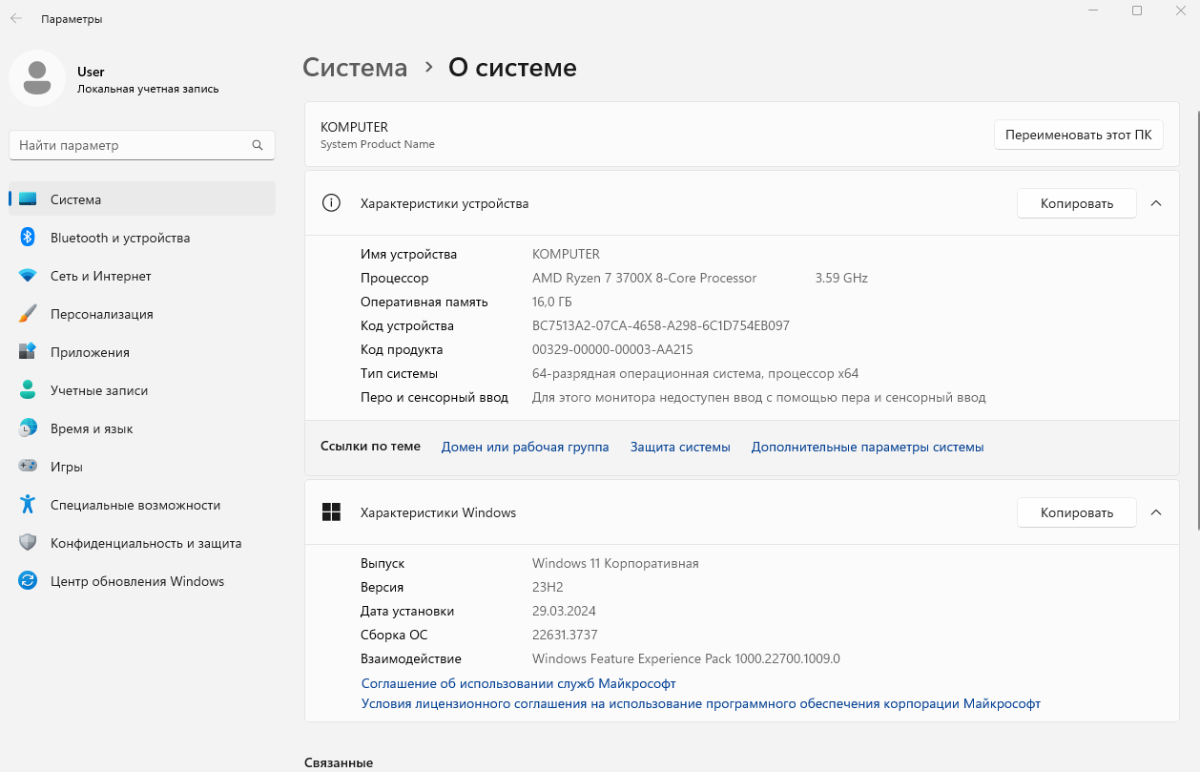1200x772 pixels.
Task: Click edition Windows 11 Корпоративная
Action: tap(615, 563)
